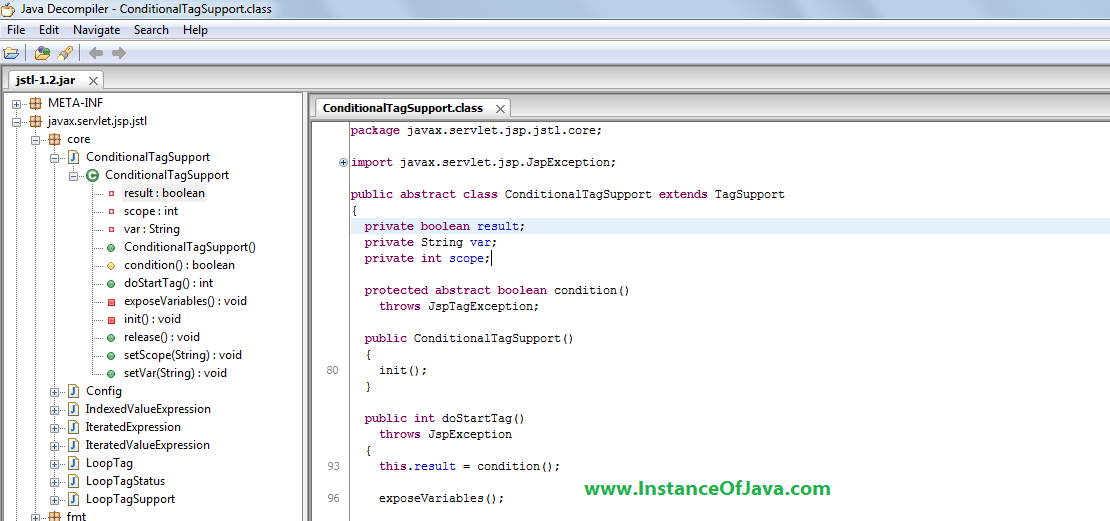The width and height of the screenshot is (1110, 521).
Task: Close the ConditionalTagSupport.class tab
Action: click(500, 109)
